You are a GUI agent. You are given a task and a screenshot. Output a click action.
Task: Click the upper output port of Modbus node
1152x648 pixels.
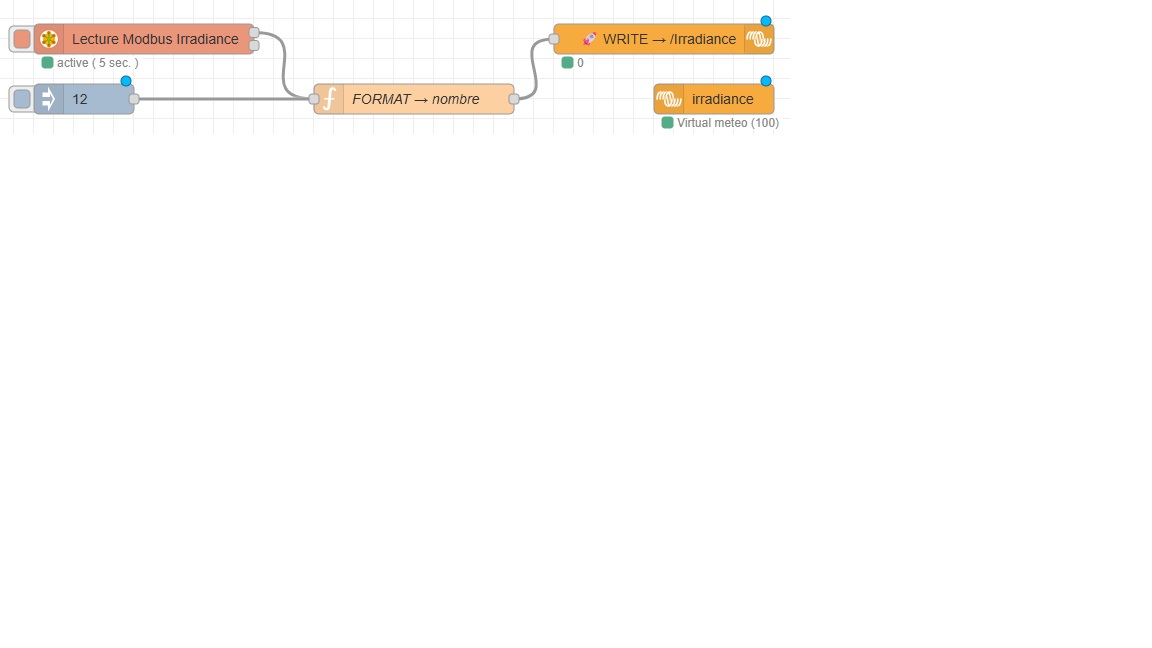[254, 32]
